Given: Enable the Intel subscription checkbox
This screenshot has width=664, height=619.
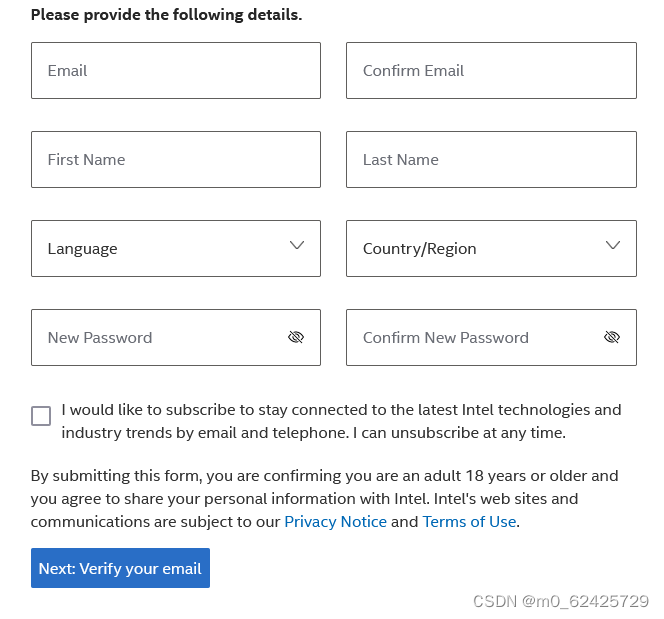Looking at the screenshot, I should click(x=41, y=416).
